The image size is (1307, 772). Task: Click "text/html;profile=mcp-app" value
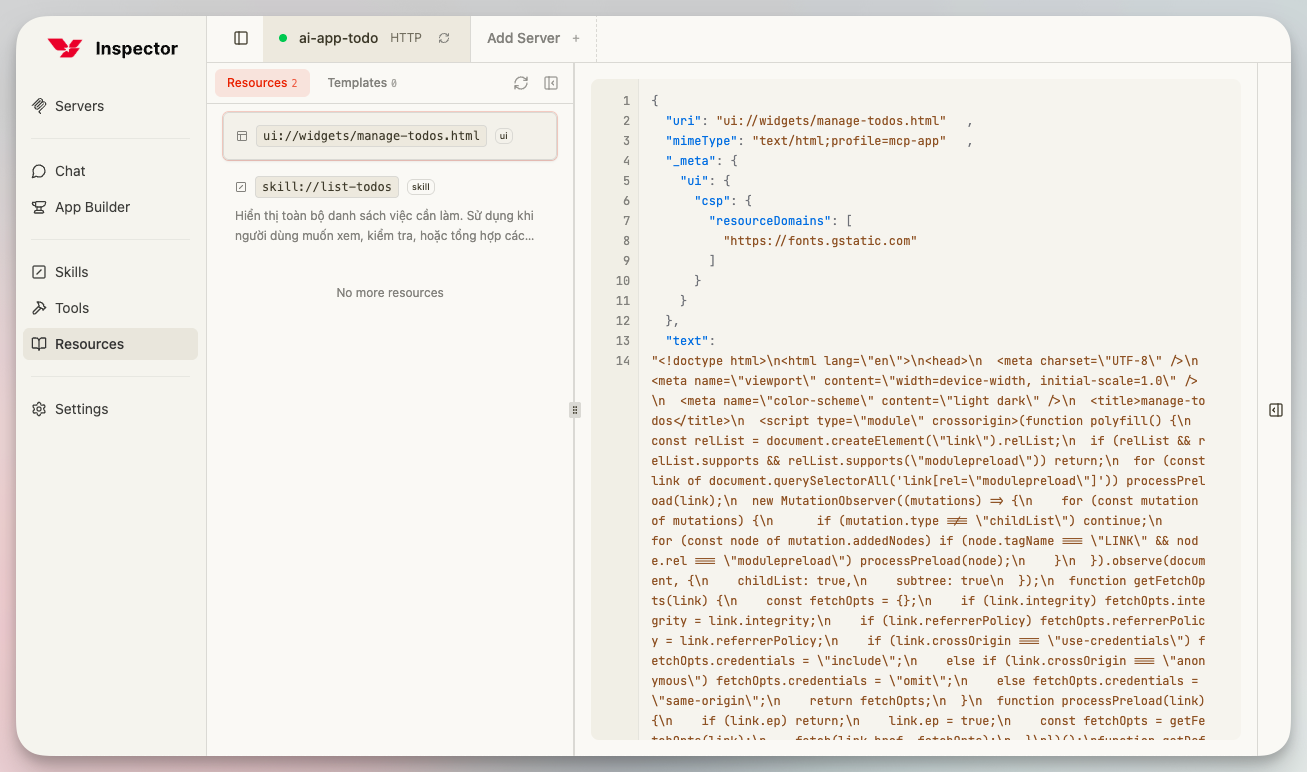[x=849, y=141]
